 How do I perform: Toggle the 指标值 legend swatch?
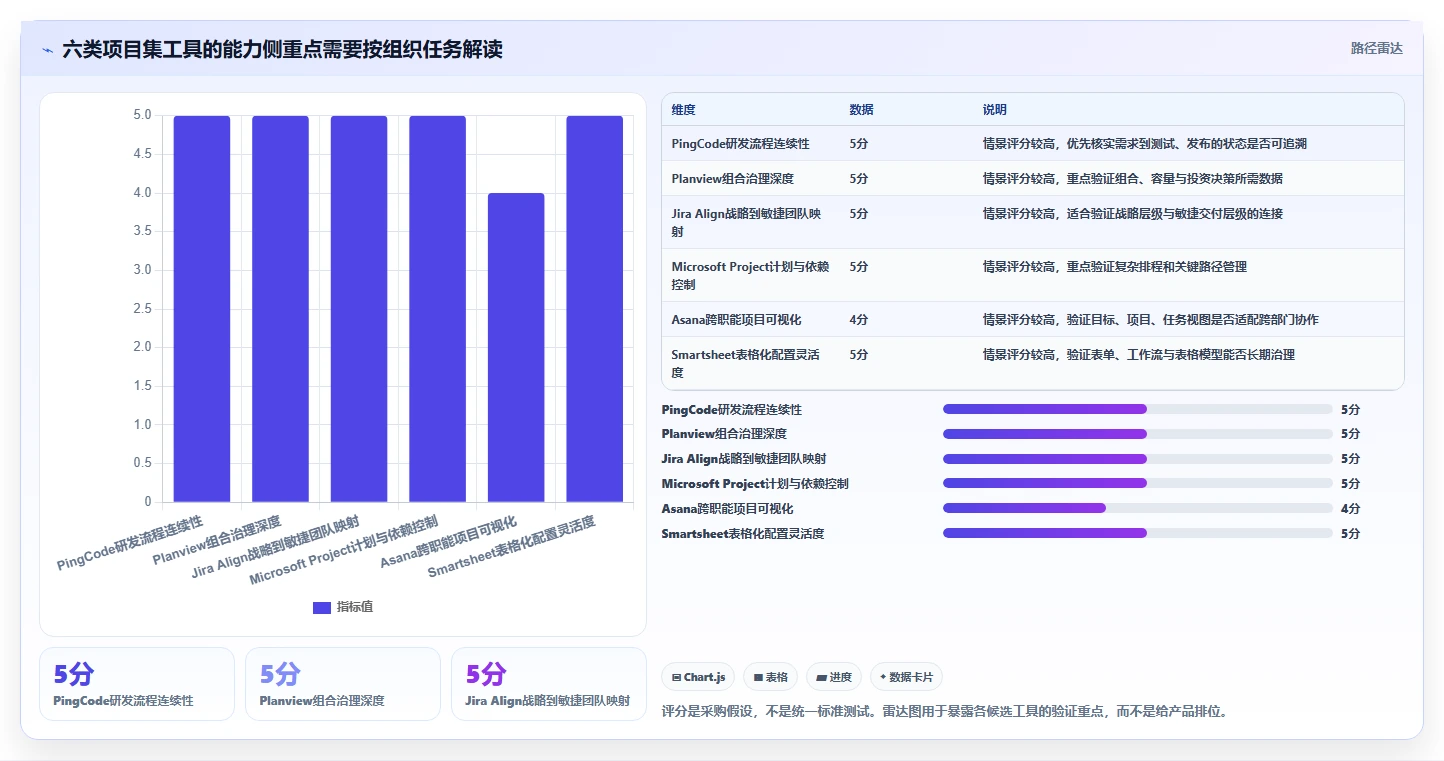point(321,607)
